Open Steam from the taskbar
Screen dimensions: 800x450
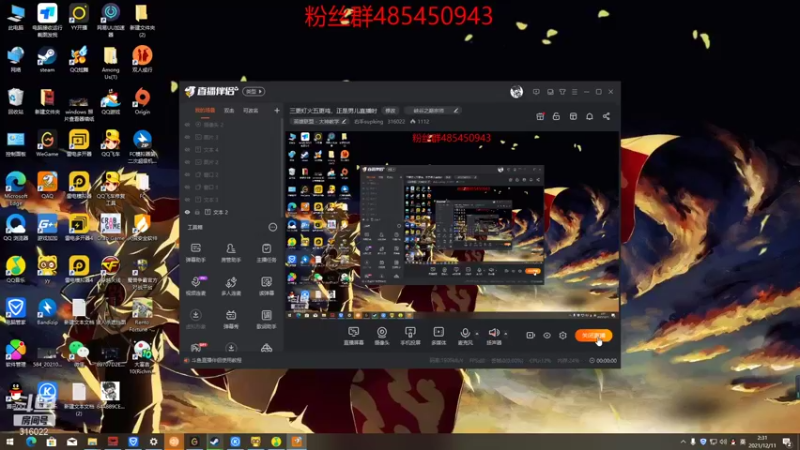tap(214, 441)
